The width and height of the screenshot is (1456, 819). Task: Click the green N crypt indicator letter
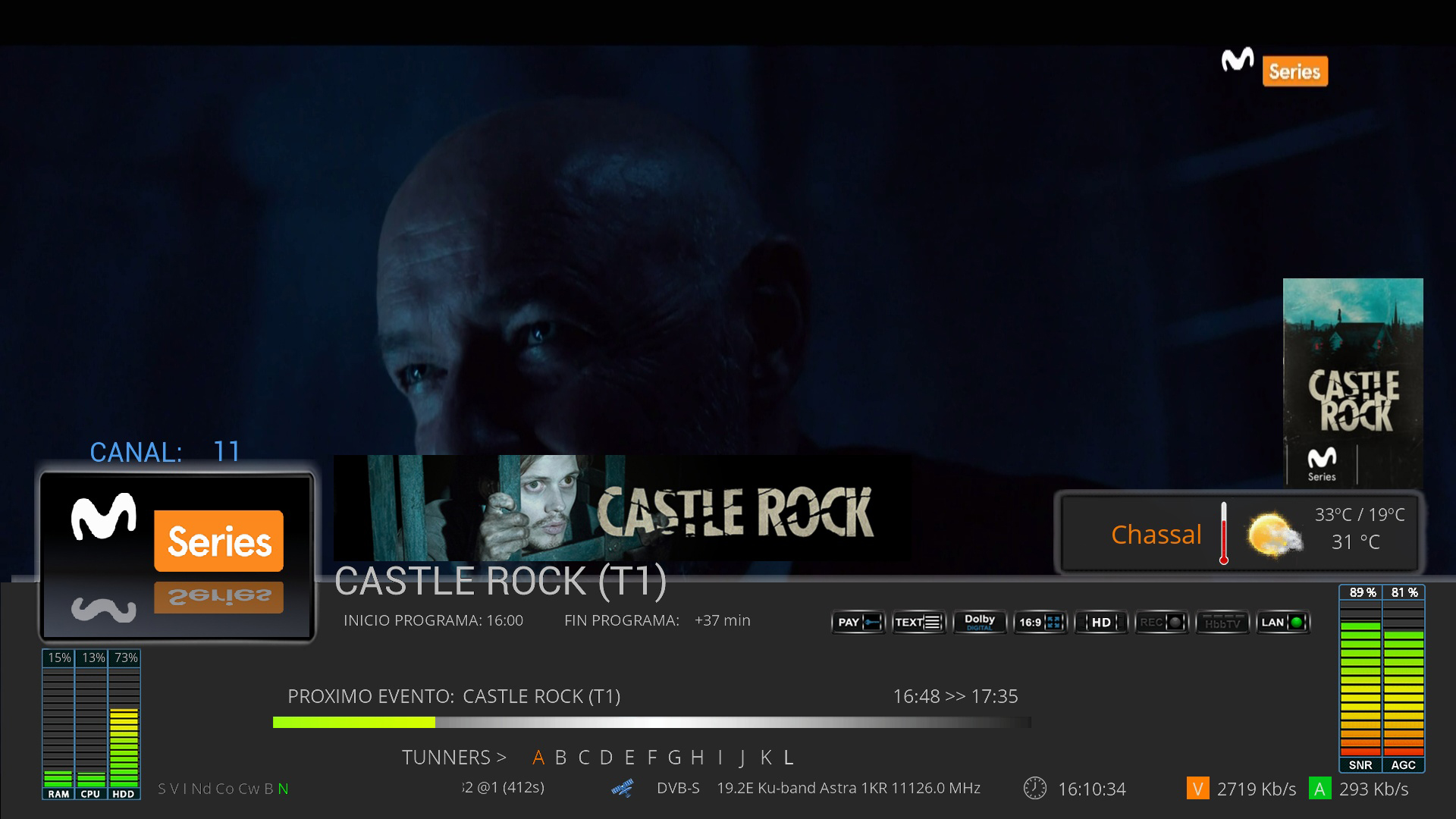click(283, 789)
